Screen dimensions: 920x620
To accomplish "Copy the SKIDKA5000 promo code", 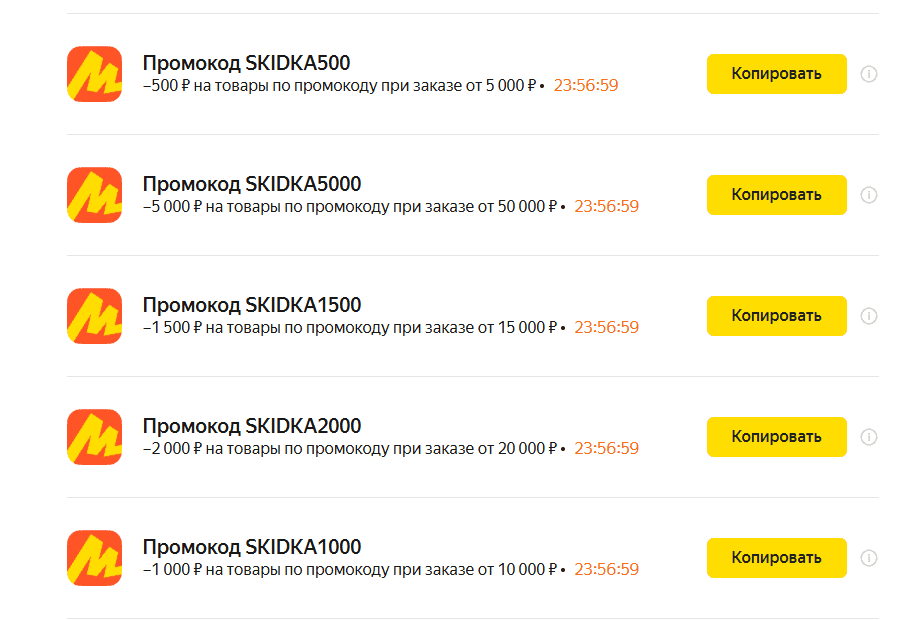I will (776, 195).
